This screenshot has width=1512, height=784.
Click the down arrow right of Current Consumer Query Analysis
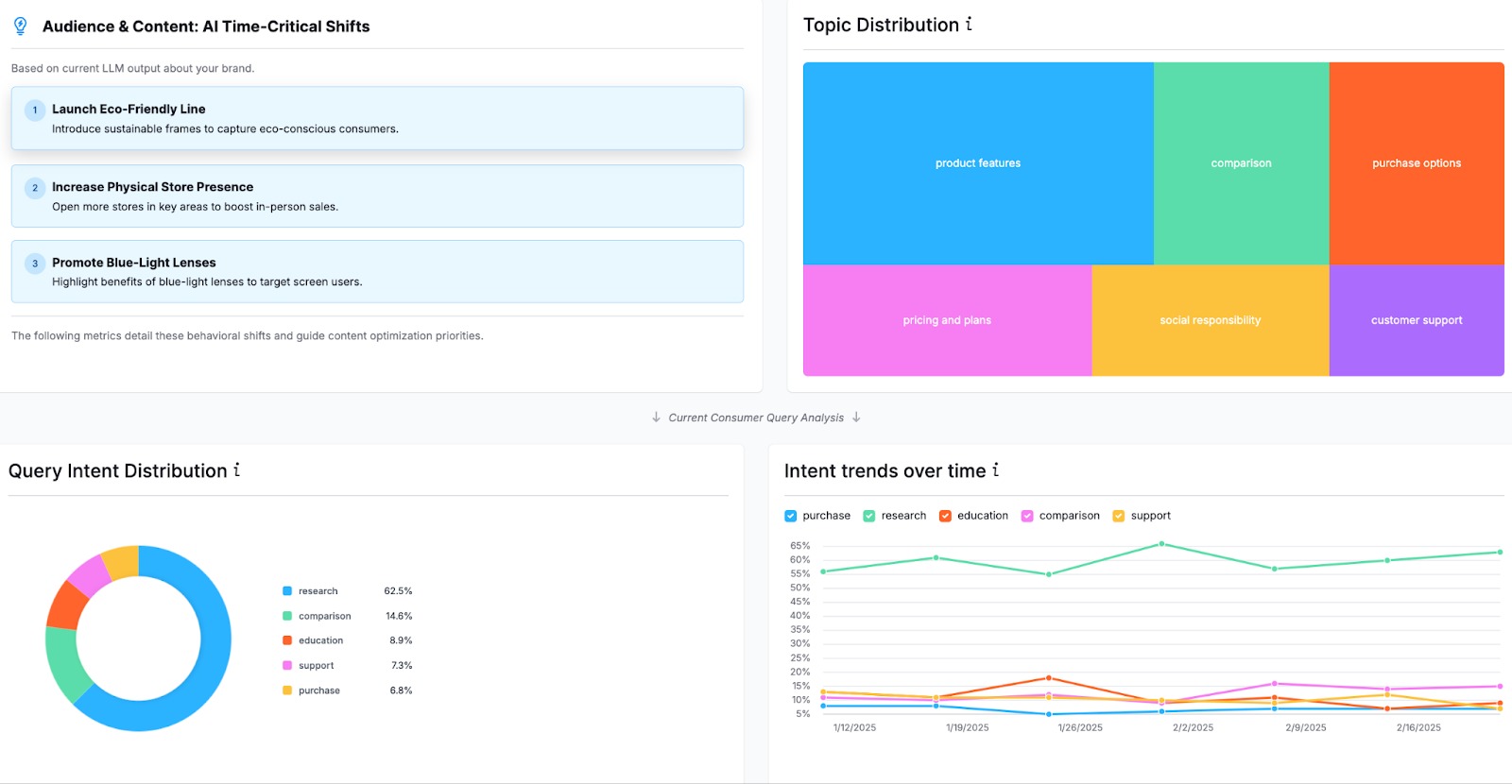point(856,418)
